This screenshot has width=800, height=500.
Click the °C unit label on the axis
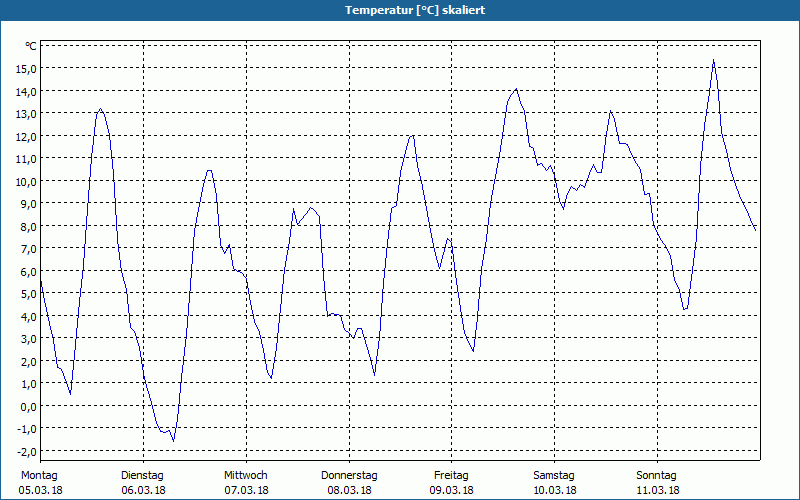(31, 46)
